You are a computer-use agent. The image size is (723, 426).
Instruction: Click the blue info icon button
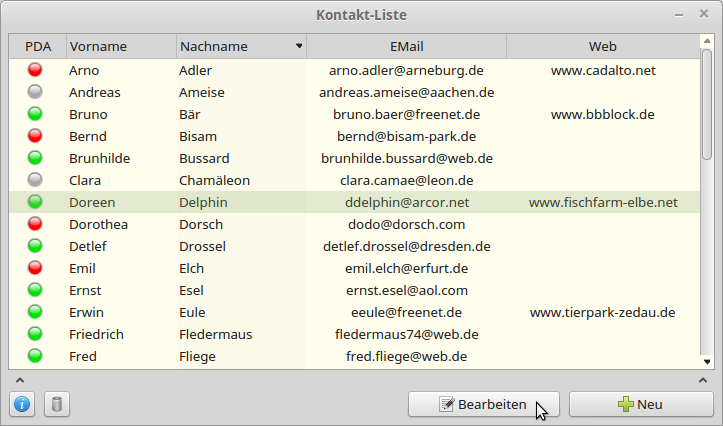coord(23,404)
